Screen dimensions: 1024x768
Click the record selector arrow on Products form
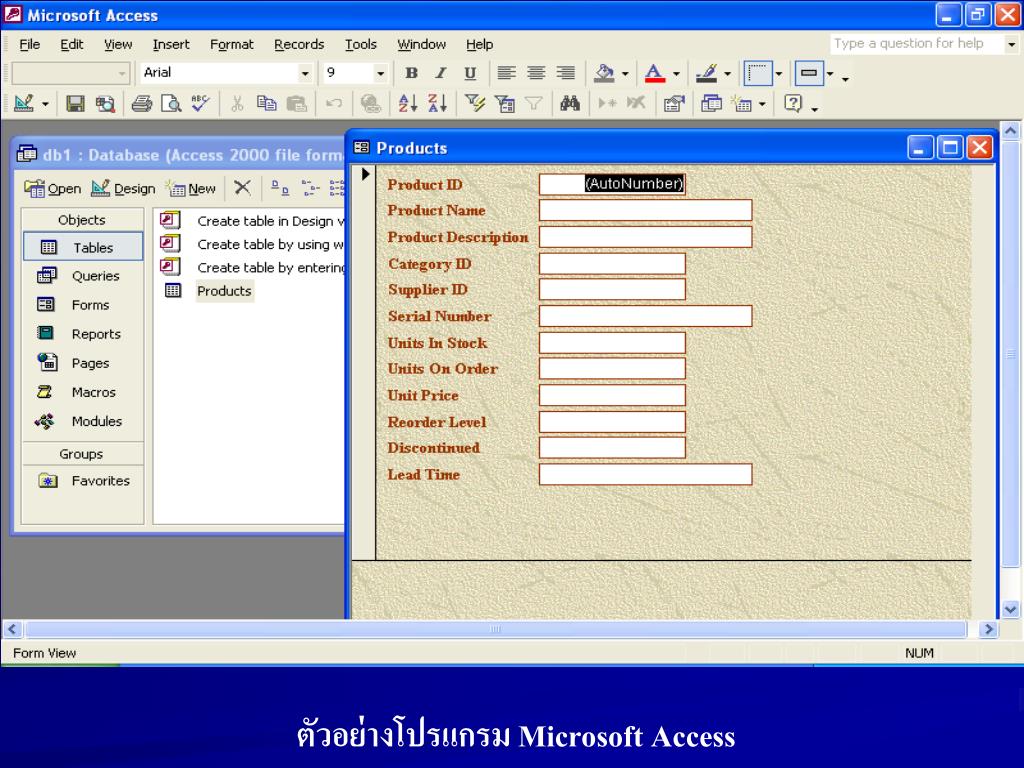[x=365, y=174]
